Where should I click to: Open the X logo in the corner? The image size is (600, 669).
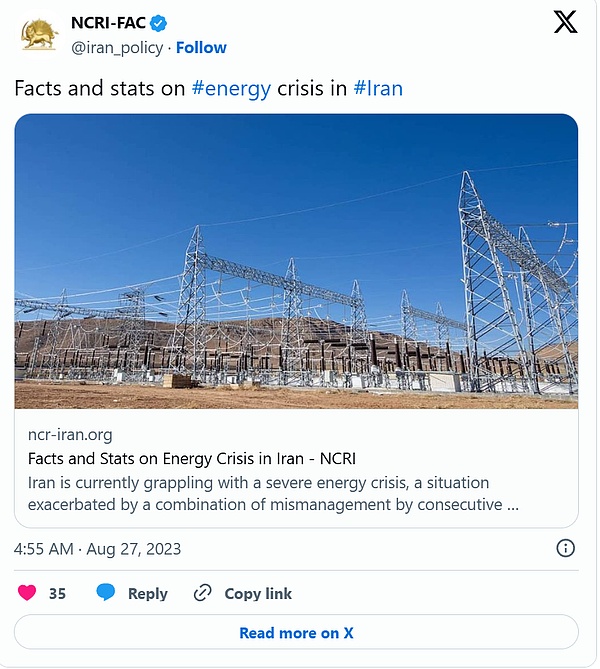coord(565,23)
